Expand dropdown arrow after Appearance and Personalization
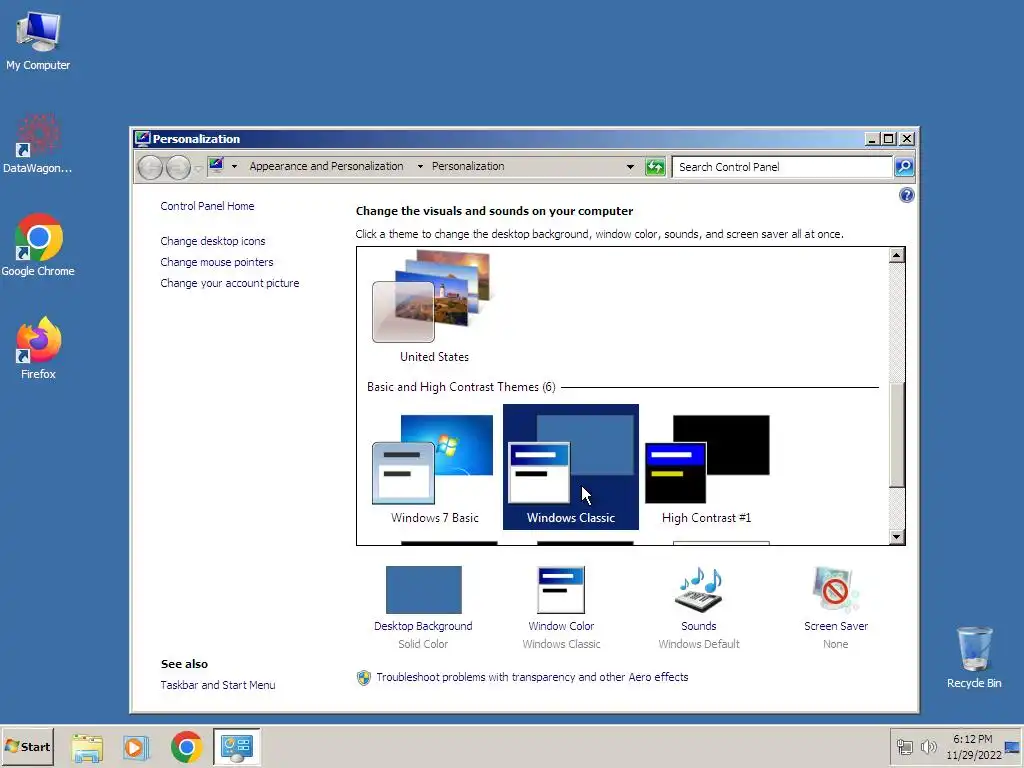Image resolution: width=1024 pixels, height=768 pixels. pos(420,167)
